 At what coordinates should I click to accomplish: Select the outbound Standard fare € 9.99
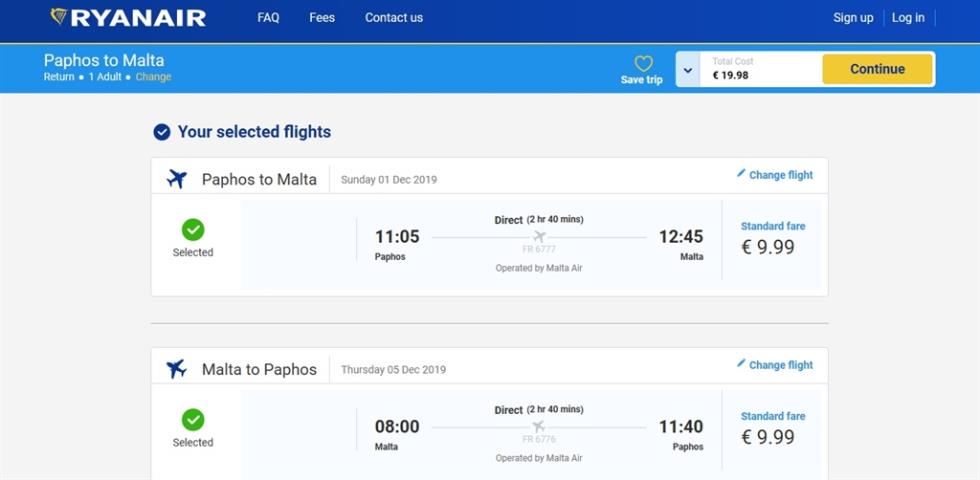[x=772, y=239]
